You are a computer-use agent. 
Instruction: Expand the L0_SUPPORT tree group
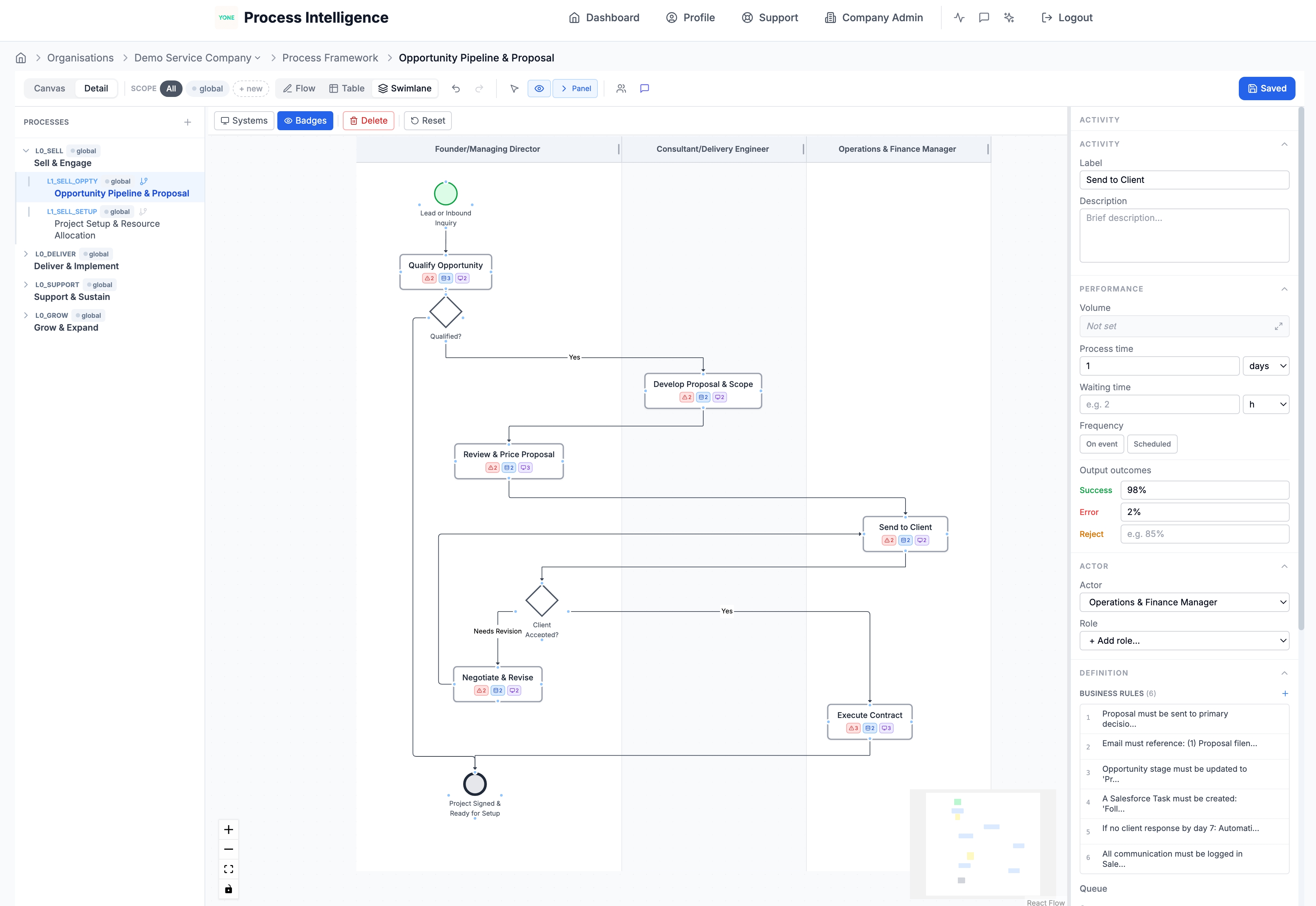(26, 285)
